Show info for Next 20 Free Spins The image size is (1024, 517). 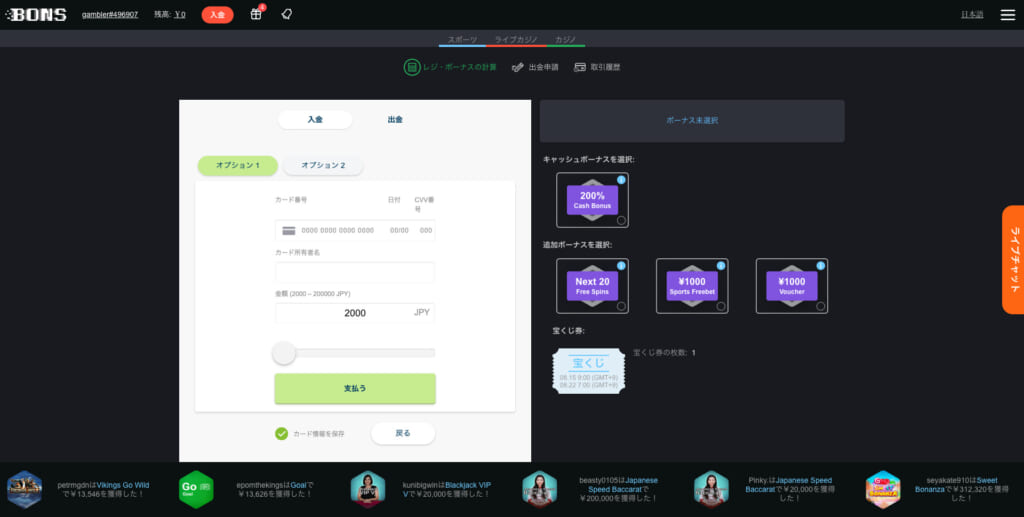click(x=621, y=266)
